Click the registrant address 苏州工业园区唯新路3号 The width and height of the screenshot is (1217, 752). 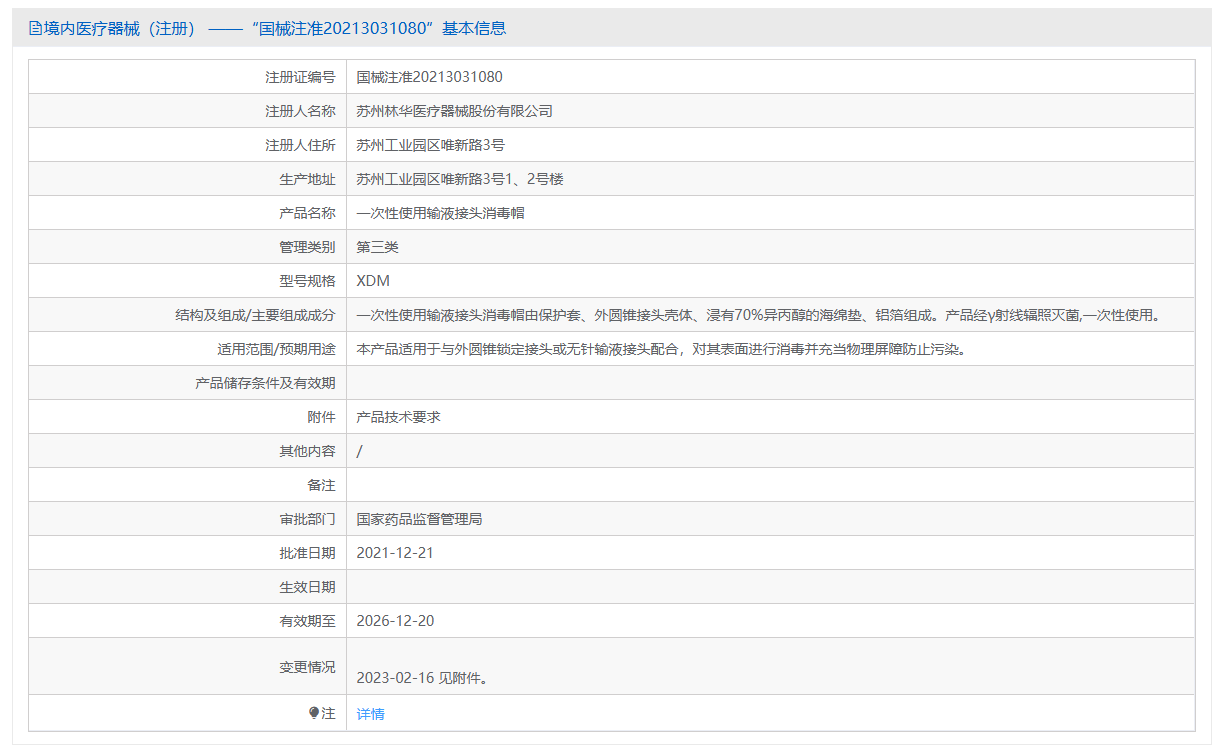[431, 145]
